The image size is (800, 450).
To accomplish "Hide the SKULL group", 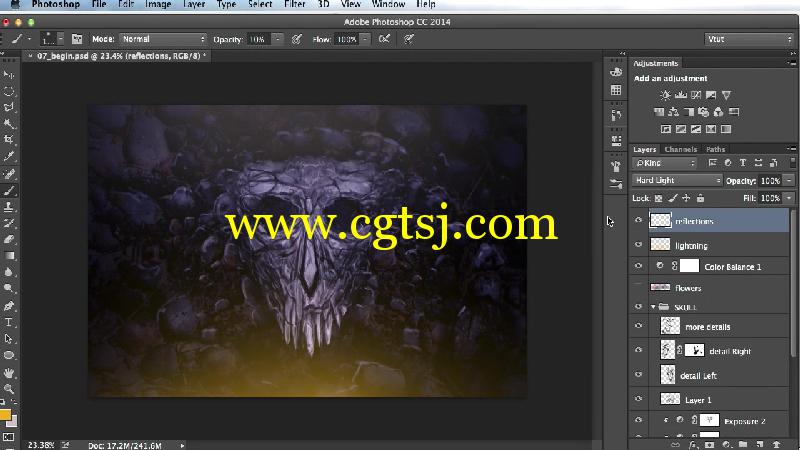I will tap(638, 307).
